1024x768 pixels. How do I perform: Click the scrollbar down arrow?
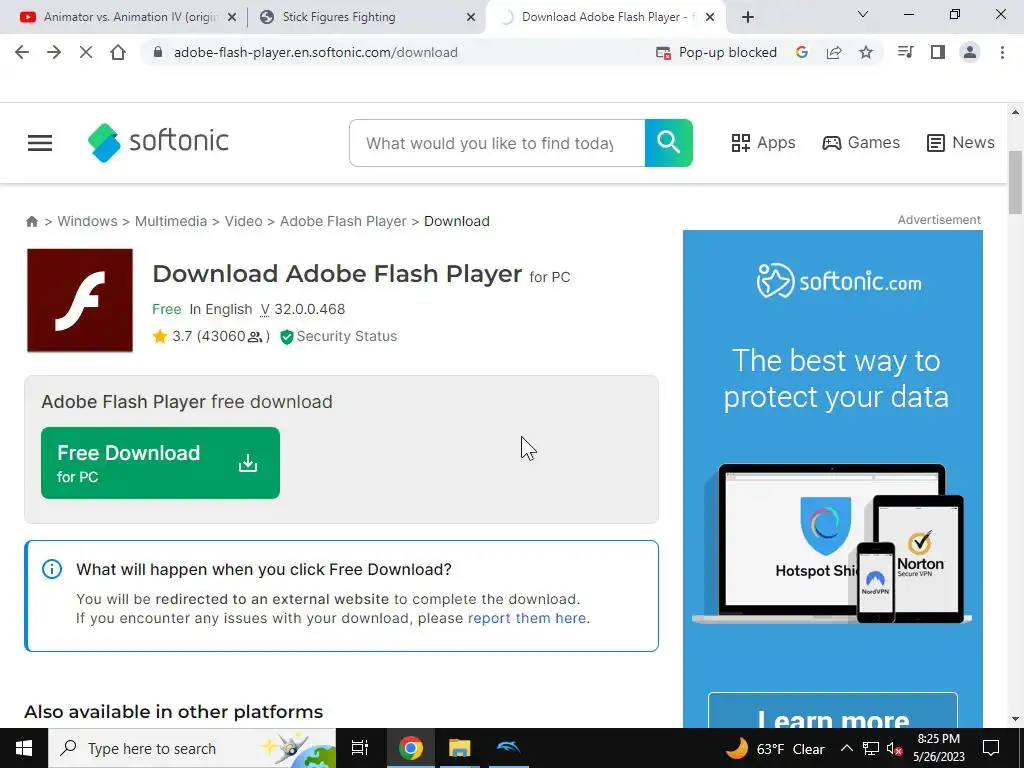tap(1015, 719)
